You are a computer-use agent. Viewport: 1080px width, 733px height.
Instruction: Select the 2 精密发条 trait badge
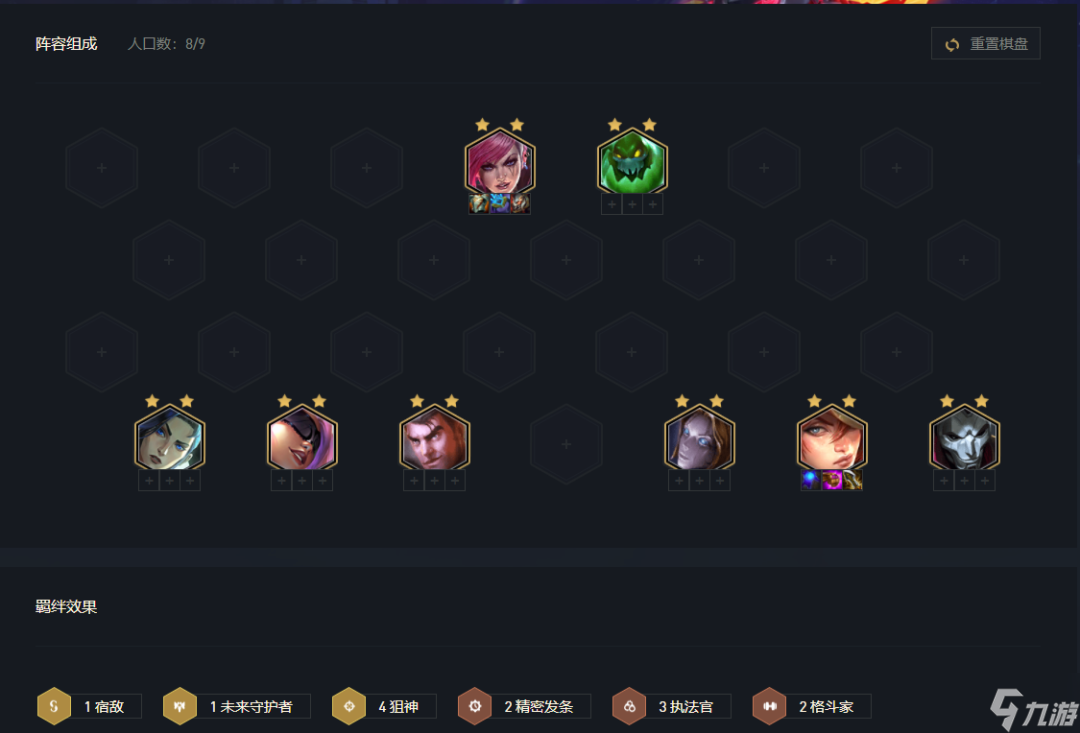pyautogui.click(x=524, y=706)
